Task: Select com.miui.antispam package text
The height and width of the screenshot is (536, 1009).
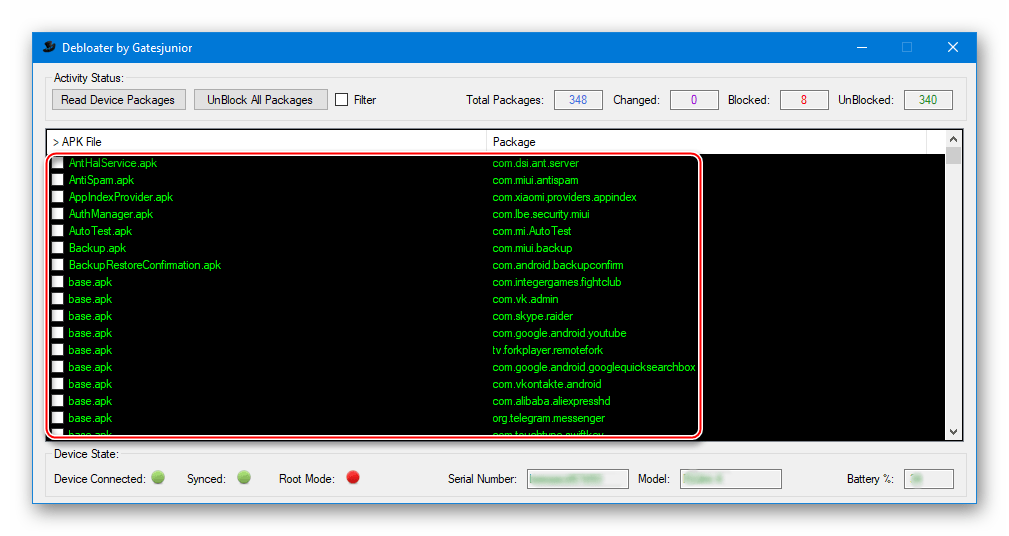Action: coord(535,180)
